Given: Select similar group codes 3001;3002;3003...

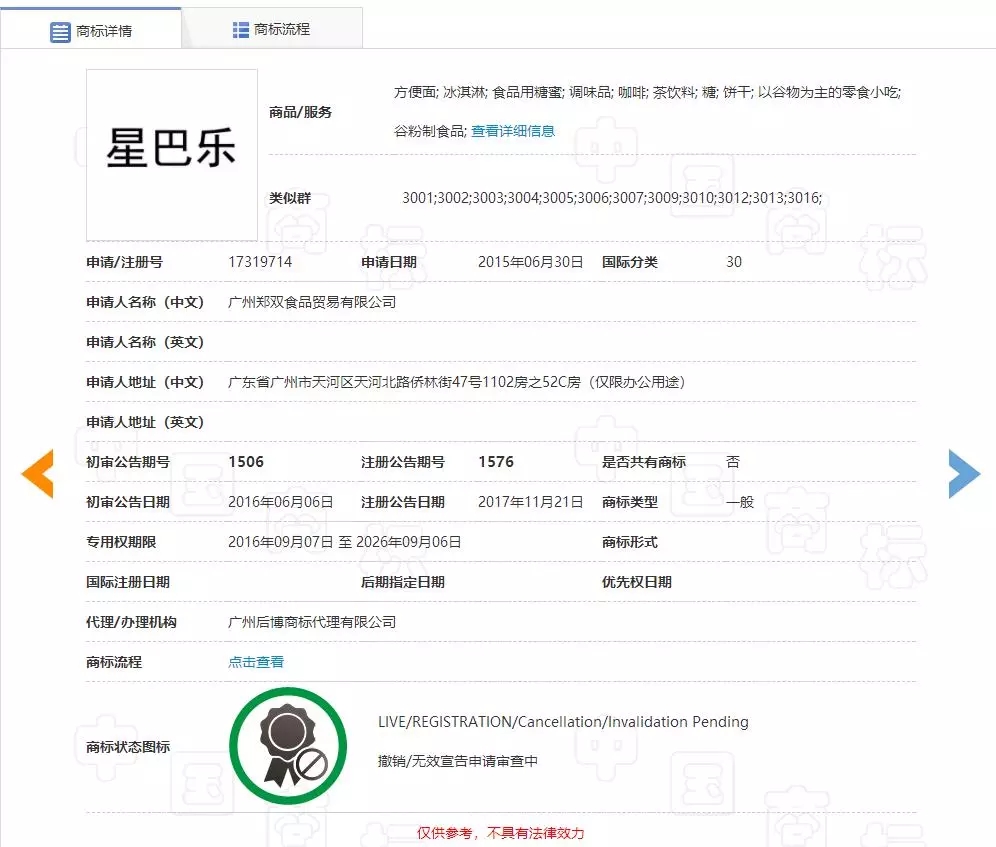Looking at the screenshot, I should click(x=612, y=198).
